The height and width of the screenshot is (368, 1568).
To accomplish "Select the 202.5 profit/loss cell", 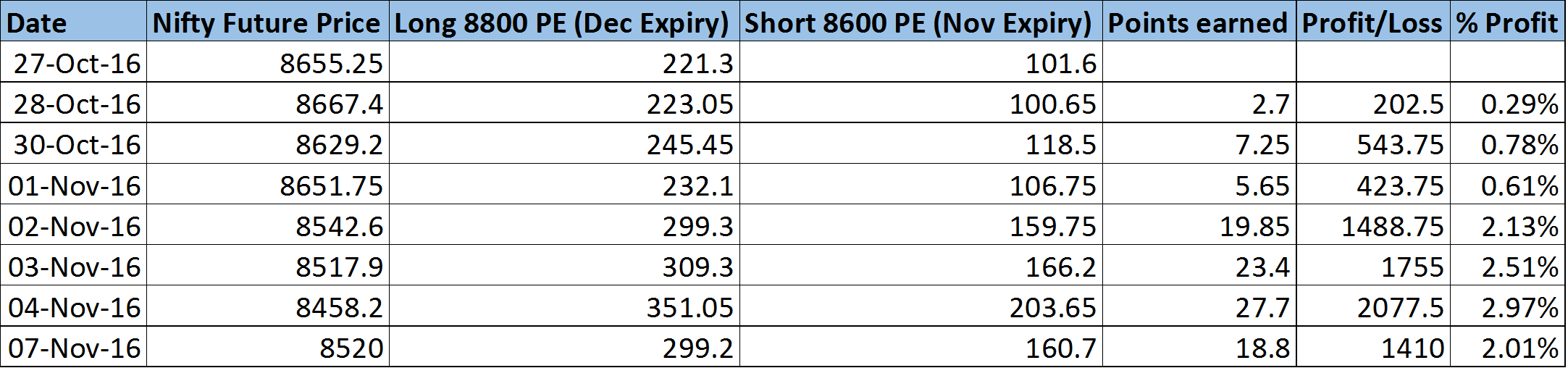I will tap(1372, 103).
